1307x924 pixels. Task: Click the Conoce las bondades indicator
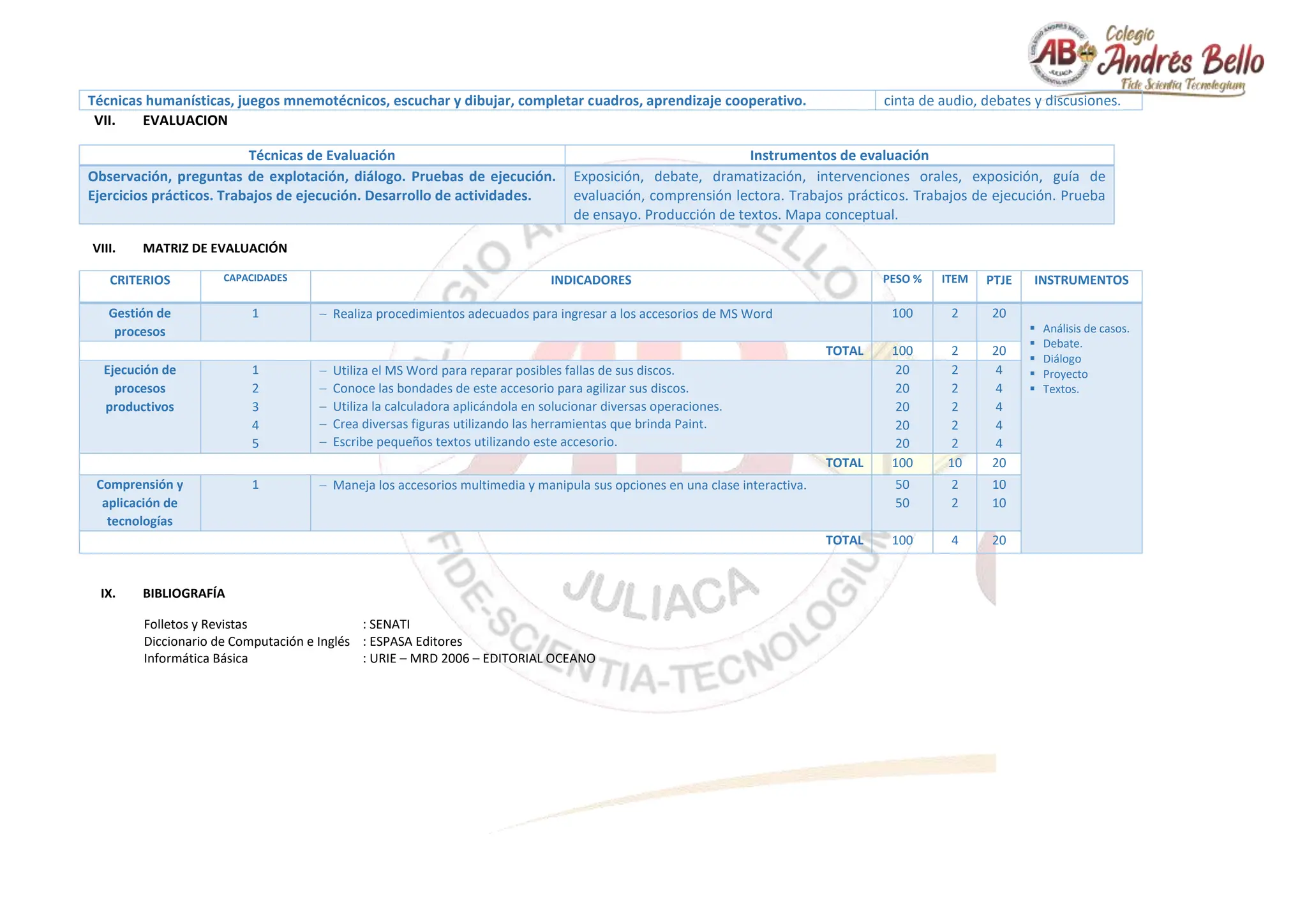[x=511, y=389]
